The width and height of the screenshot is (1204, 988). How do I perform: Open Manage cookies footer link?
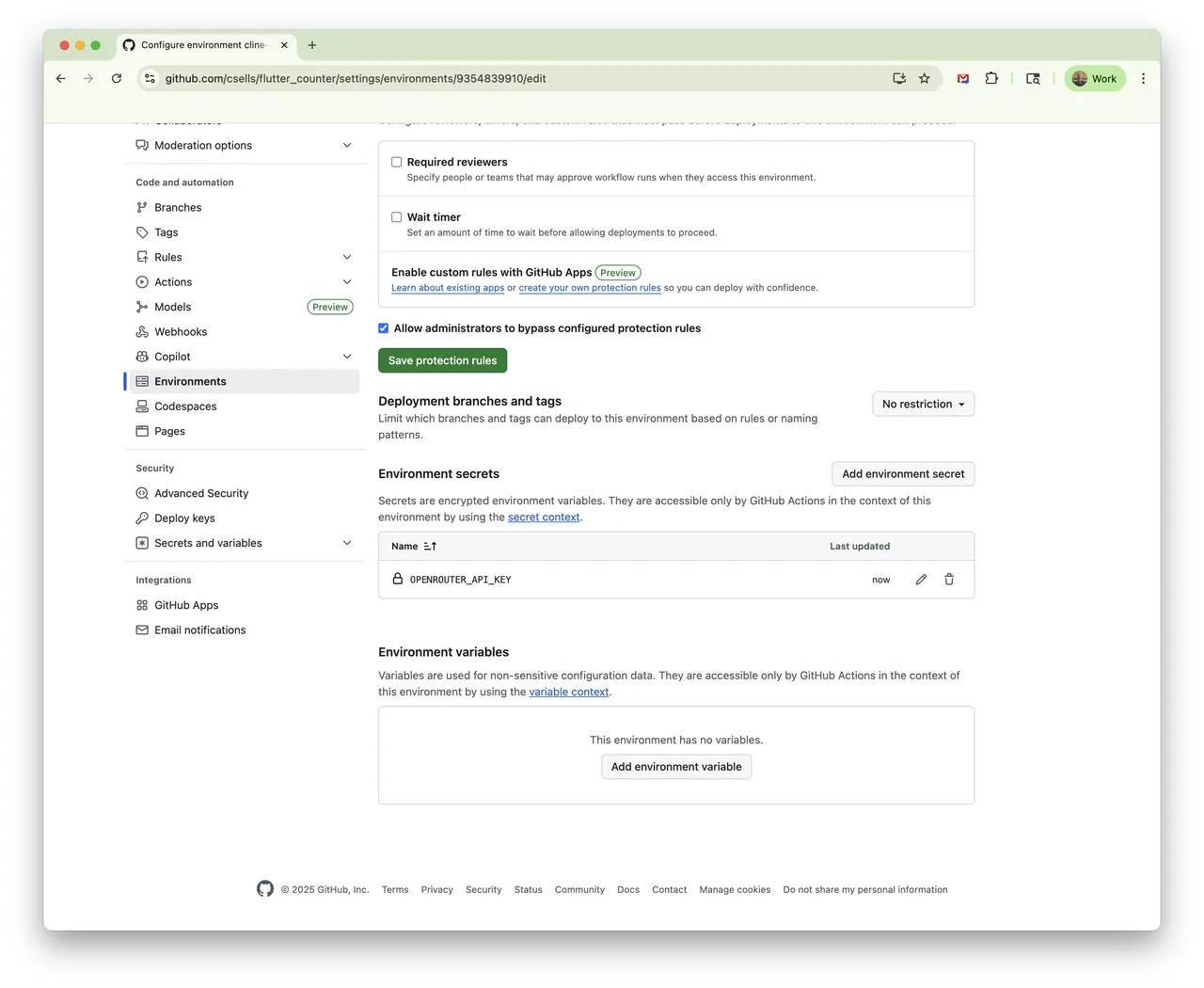(735, 890)
